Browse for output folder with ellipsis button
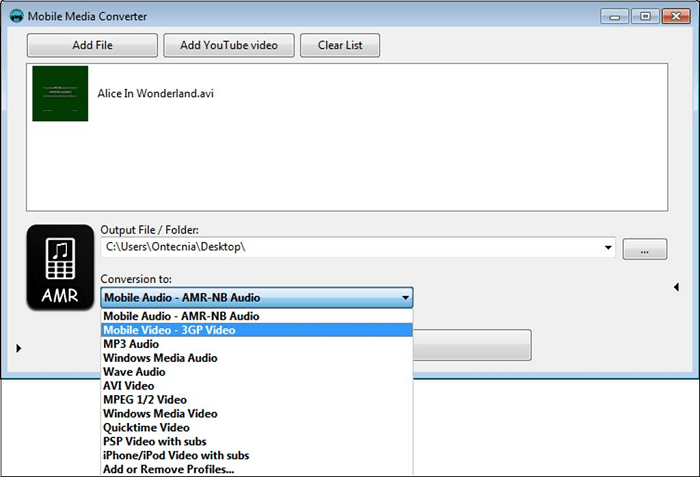Image resolution: width=700 pixels, height=477 pixels. (x=645, y=249)
